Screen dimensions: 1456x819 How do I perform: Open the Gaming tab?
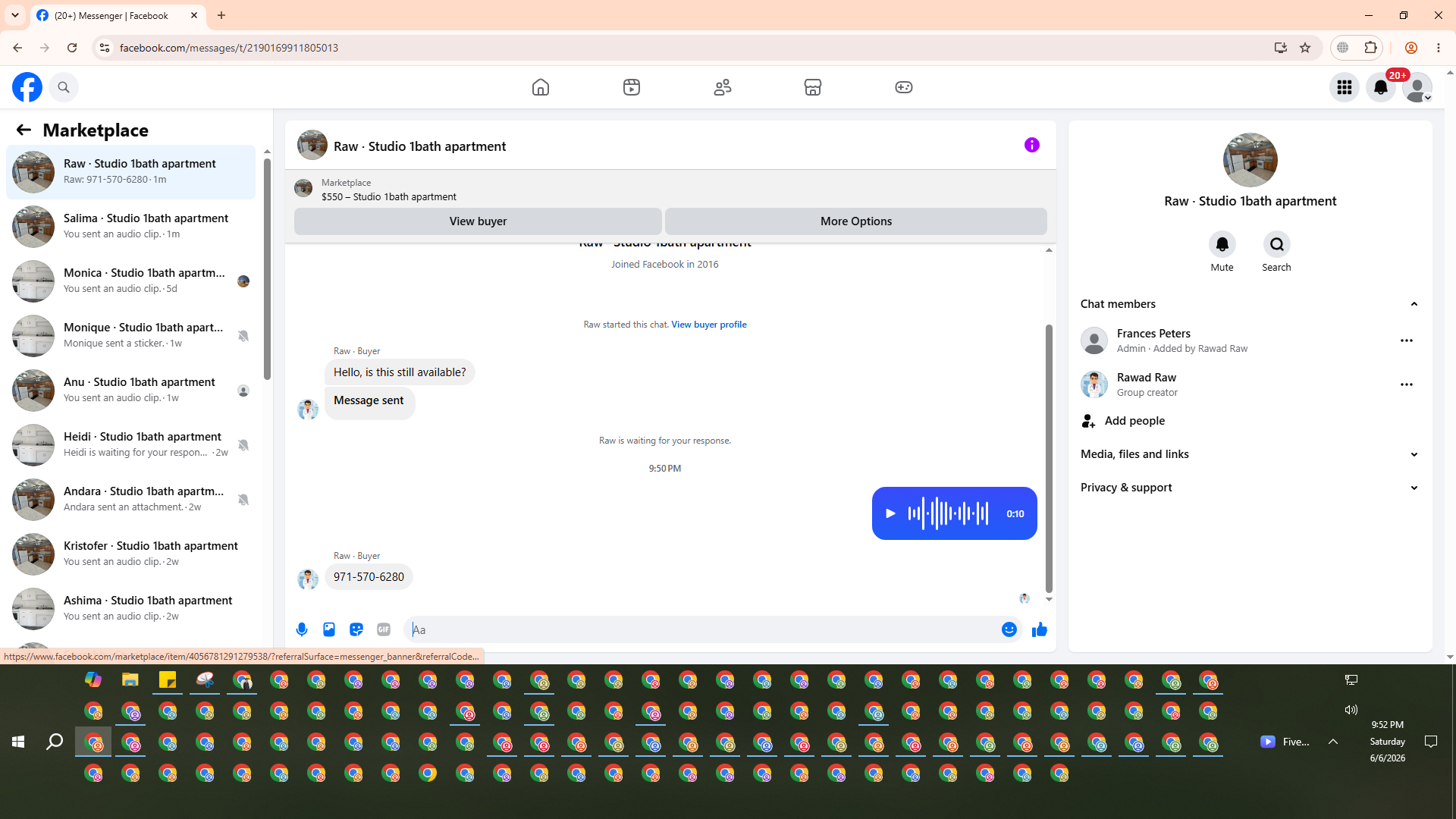[x=904, y=87]
